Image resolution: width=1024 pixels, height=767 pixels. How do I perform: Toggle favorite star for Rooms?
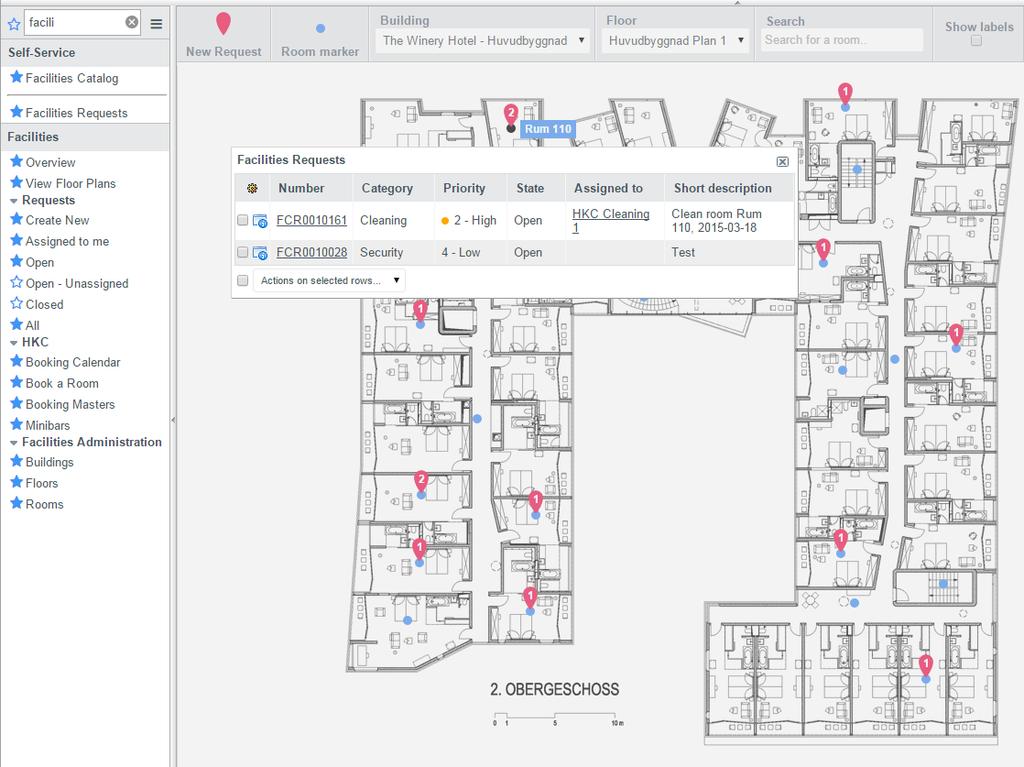[16, 503]
